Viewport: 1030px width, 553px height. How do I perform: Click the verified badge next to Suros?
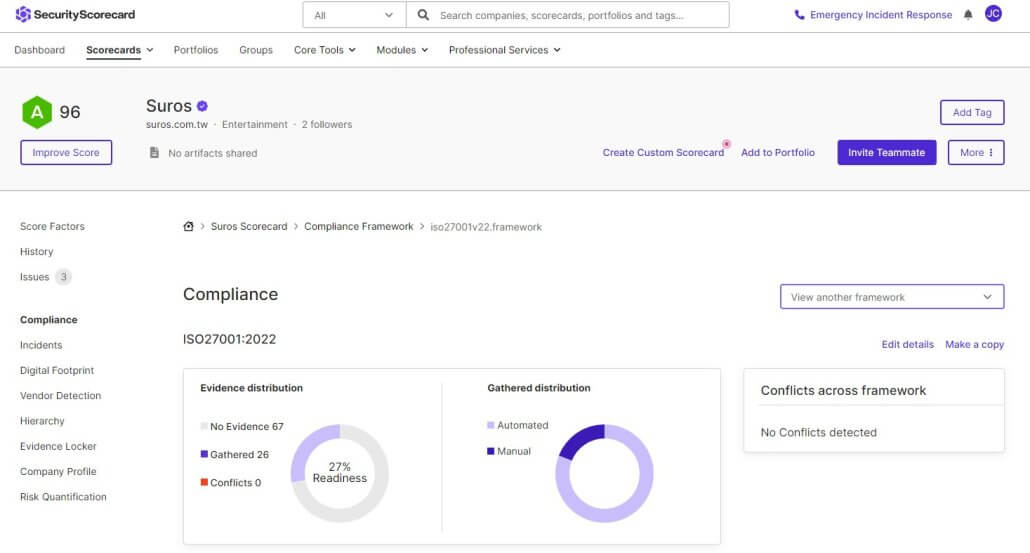202,106
